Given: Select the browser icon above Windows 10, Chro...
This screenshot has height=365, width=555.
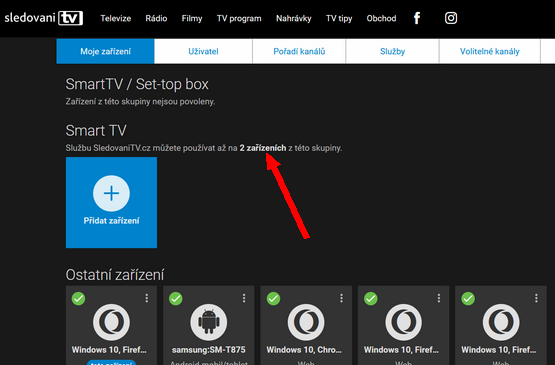Looking at the screenshot, I should 306,322.
